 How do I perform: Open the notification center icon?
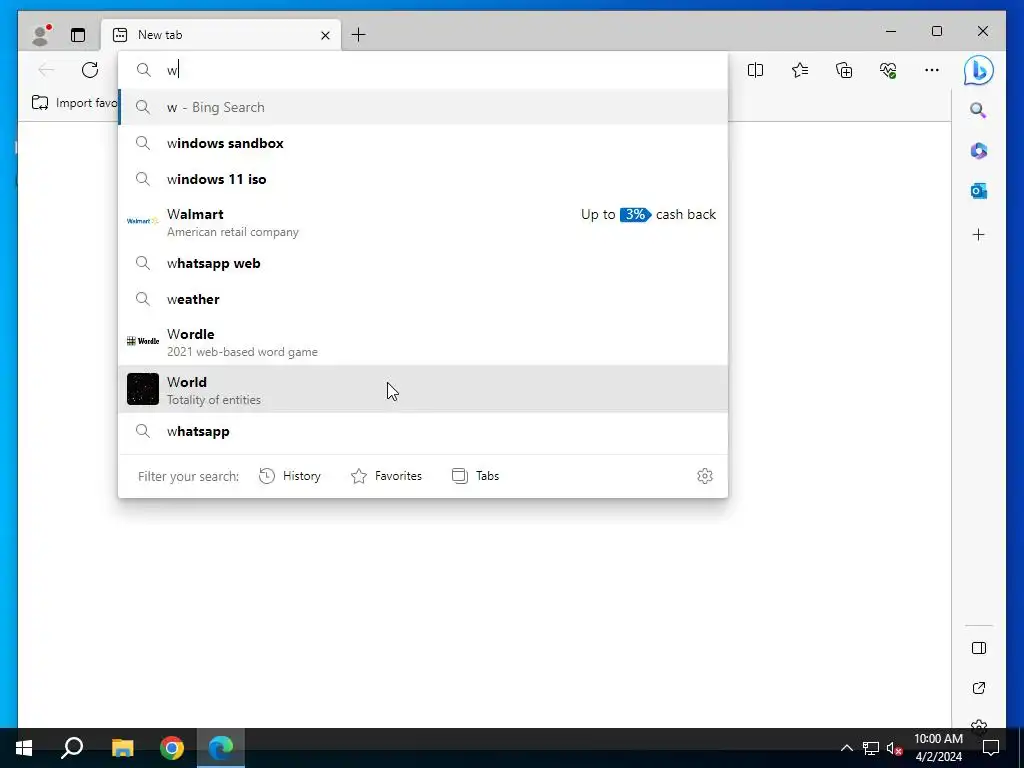991,748
